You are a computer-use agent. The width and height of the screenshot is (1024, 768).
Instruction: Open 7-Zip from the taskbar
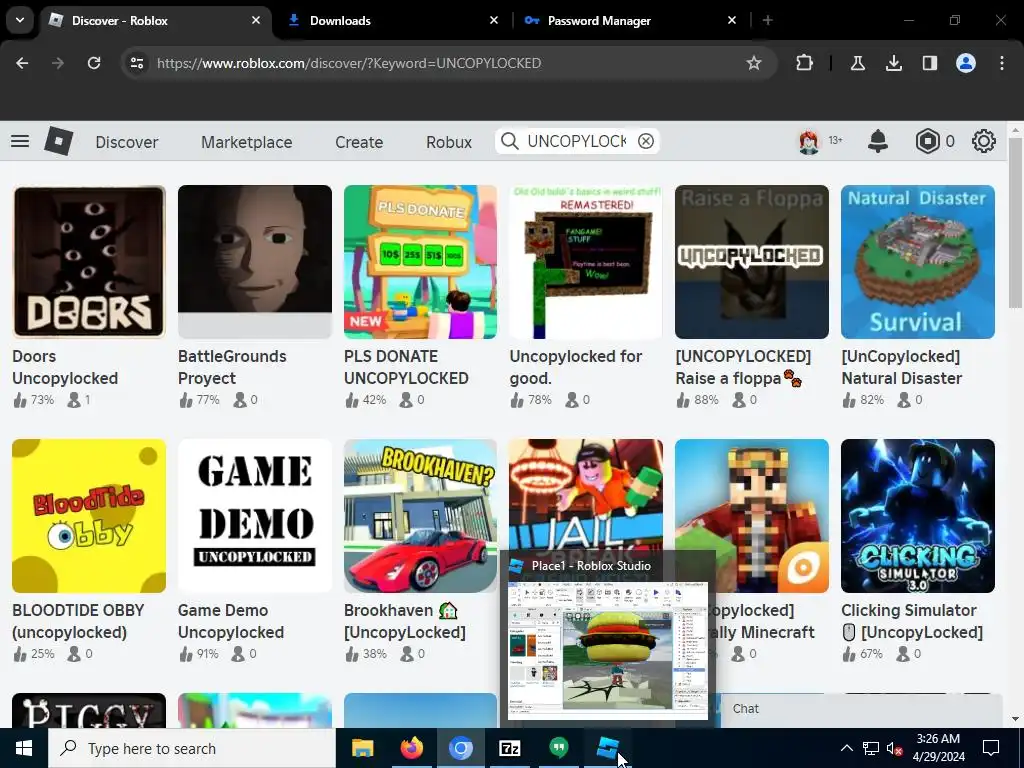pyautogui.click(x=509, y=748)
